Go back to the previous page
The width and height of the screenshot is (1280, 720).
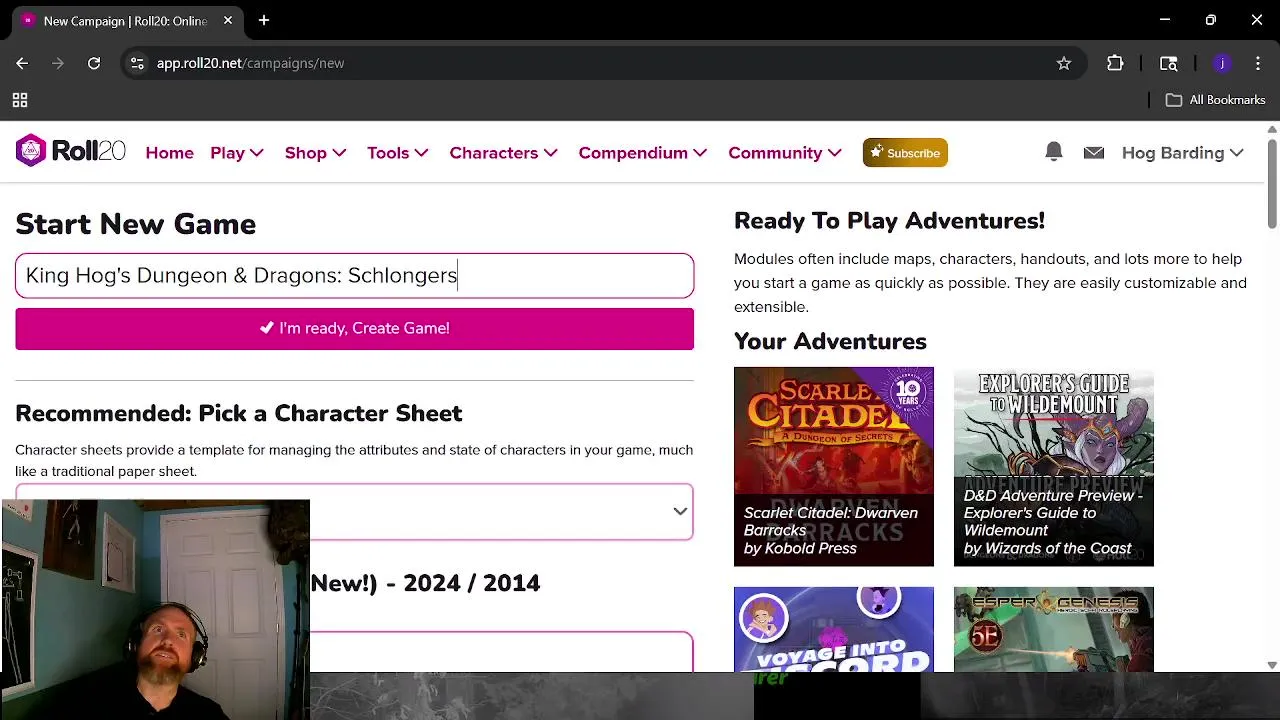click(22, 63)
